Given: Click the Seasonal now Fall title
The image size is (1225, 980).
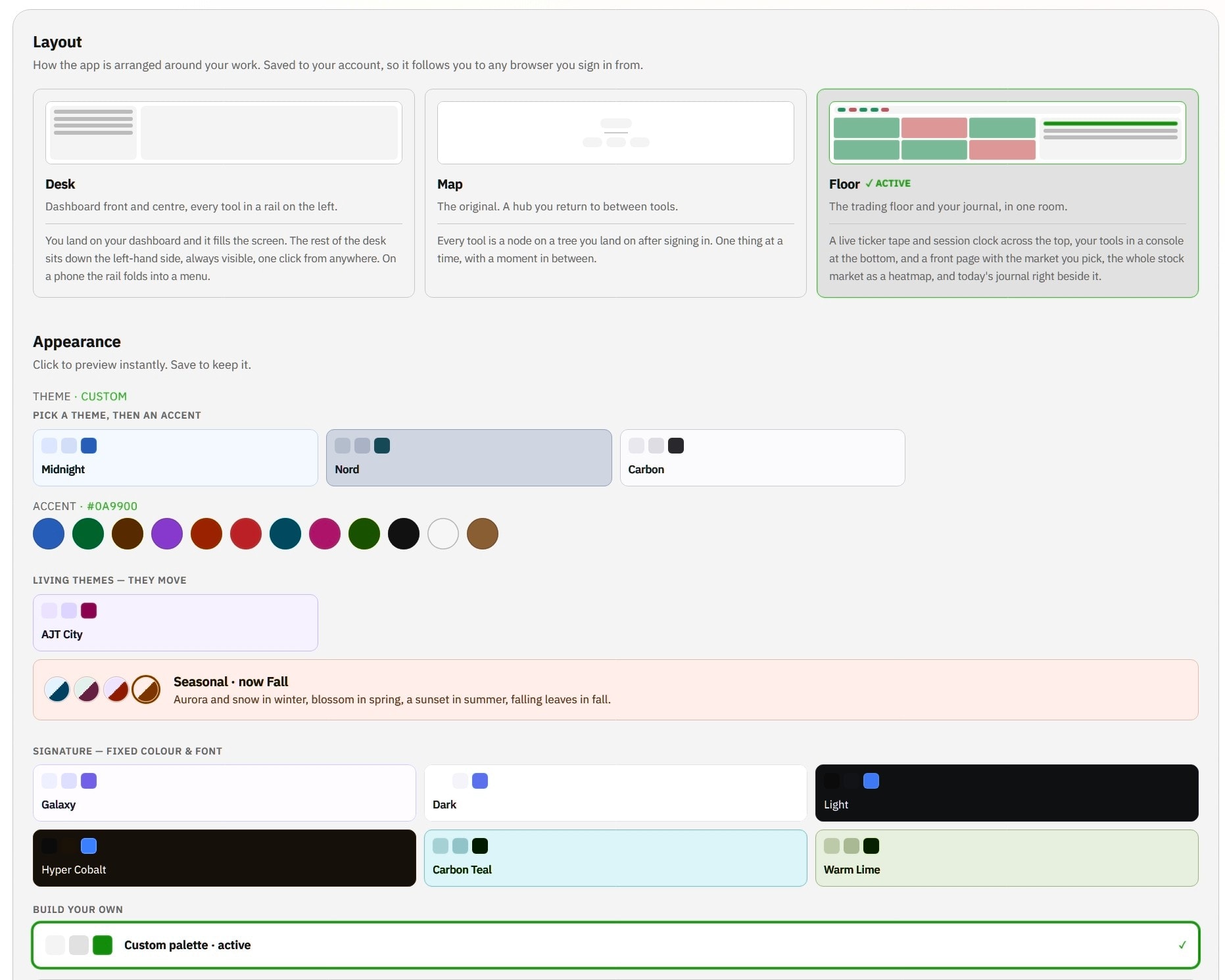Looking at the screenshot, I should [231, 682].
